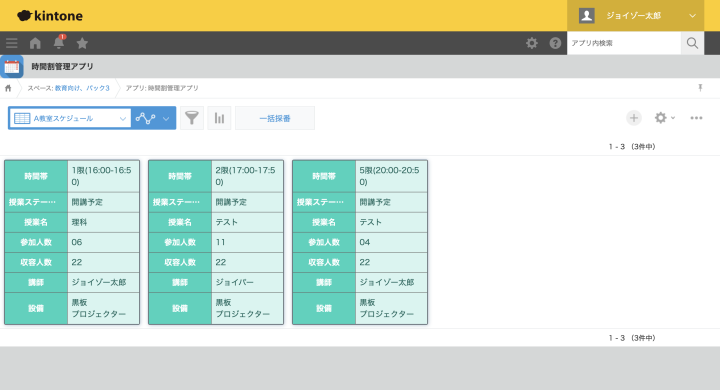The image size is (720, 390).
Task: Click the 2限(17:00-17:50) time cell
Action: click(x=248, y=176)
